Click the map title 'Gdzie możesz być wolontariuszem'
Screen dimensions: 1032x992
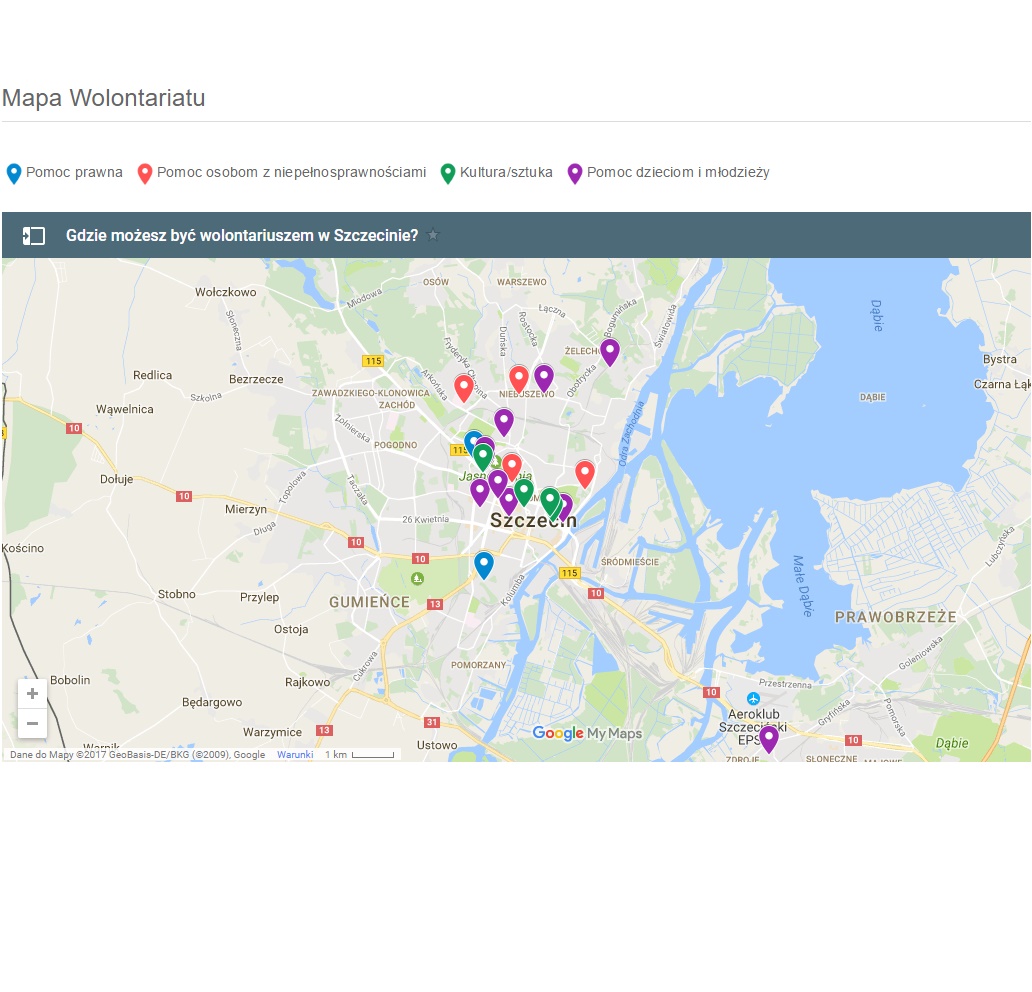click(242, 235)
